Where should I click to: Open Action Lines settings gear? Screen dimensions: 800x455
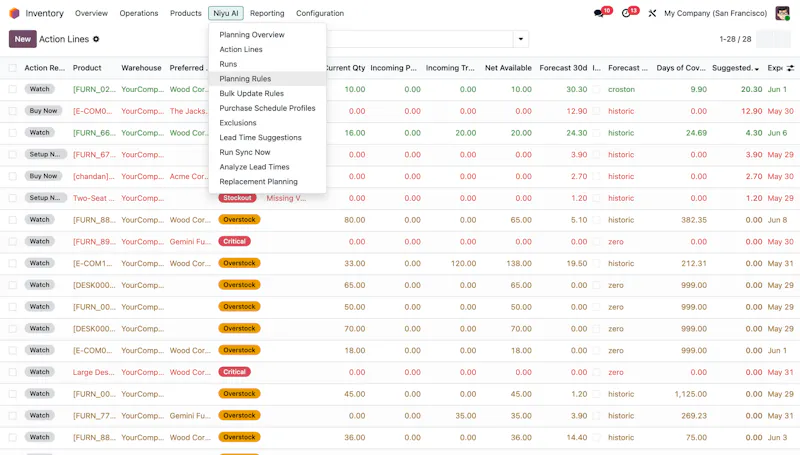[96, 39]
